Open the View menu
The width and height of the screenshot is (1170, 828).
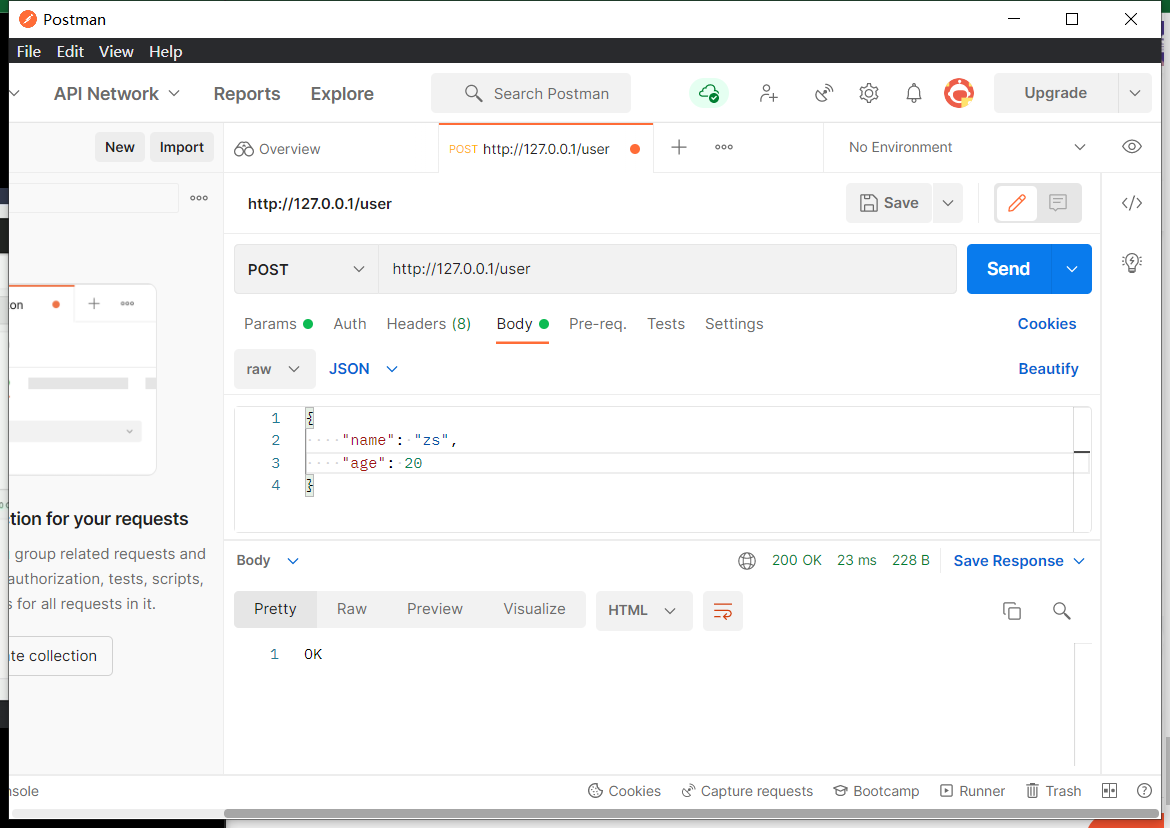[116, 51]
